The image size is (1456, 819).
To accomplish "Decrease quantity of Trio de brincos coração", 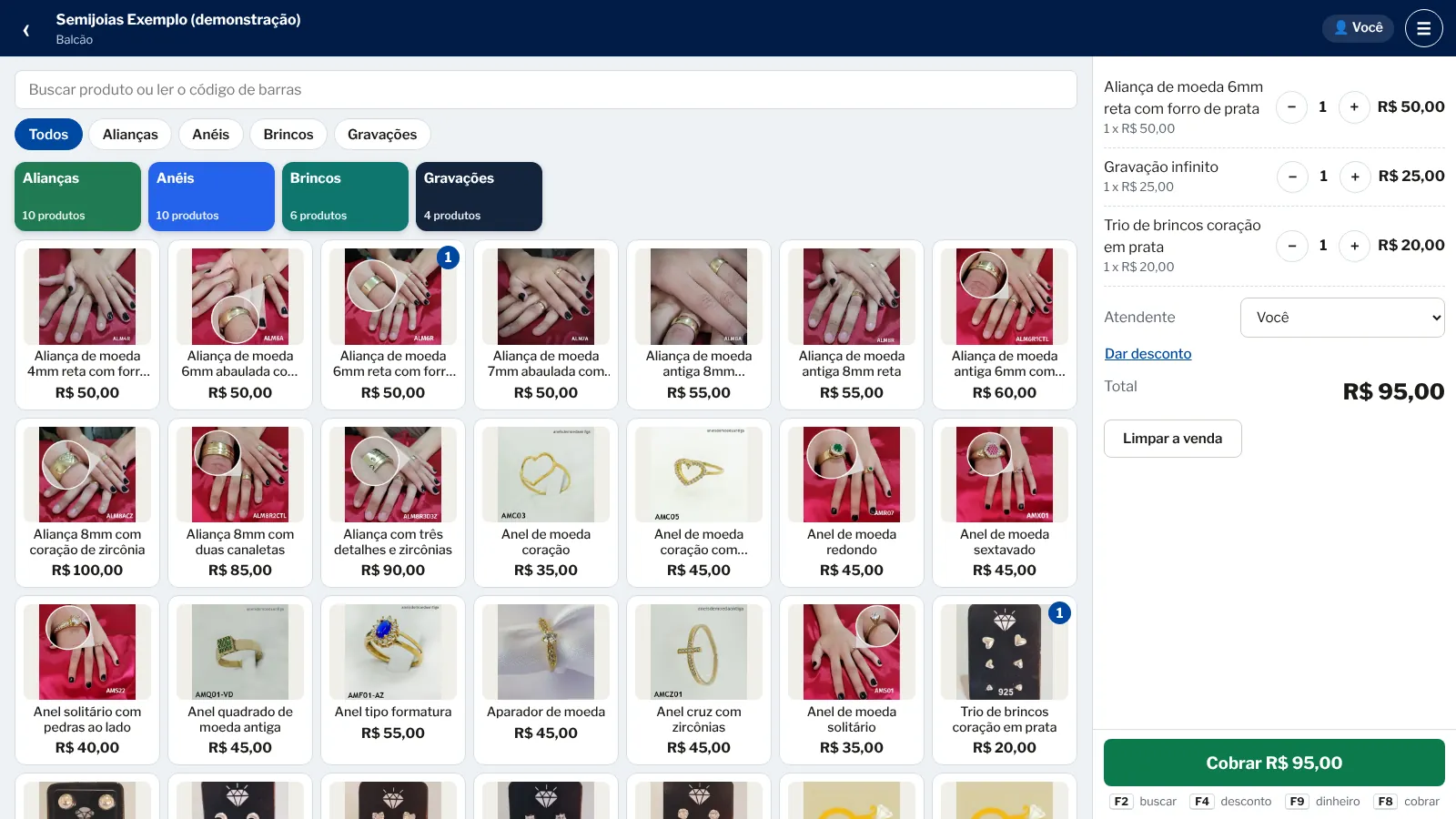I will click(1291, 246).
